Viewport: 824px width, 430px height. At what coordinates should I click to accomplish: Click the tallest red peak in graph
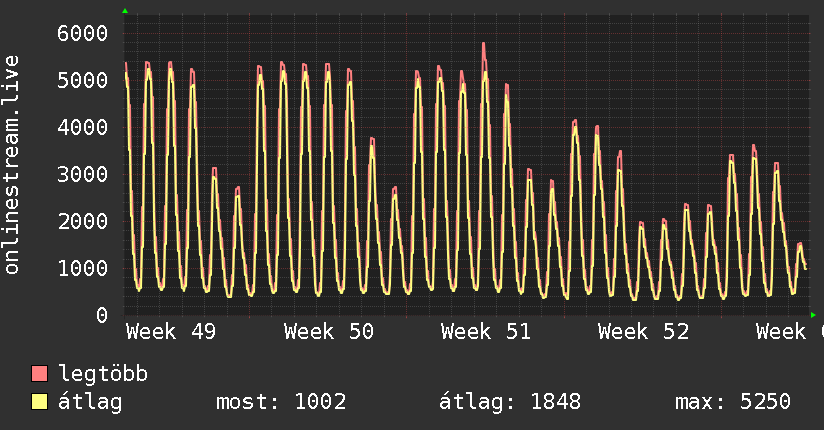click(484, 45)
